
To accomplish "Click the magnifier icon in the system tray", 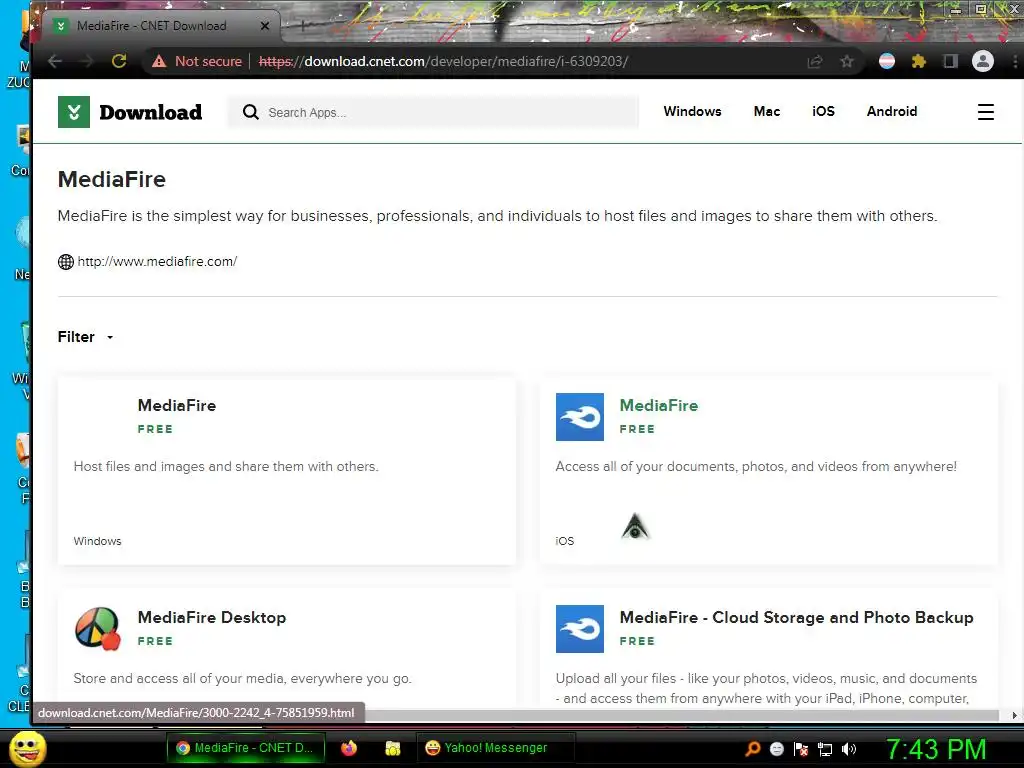I will coord(753,749).
